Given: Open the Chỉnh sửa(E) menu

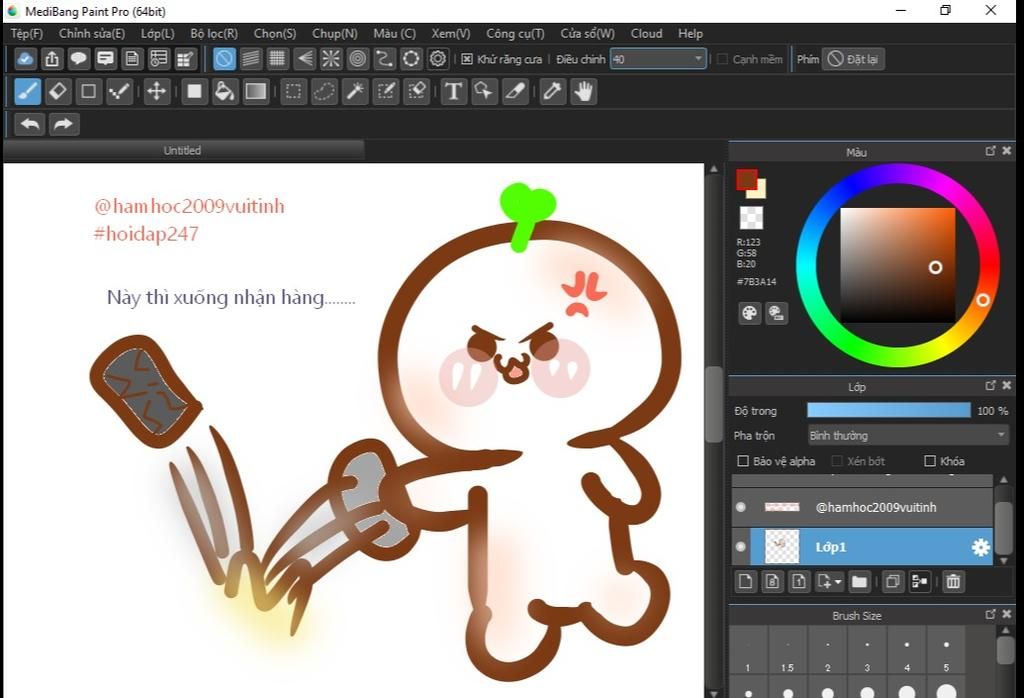Looking at the screenshot, I should point(92,33).
